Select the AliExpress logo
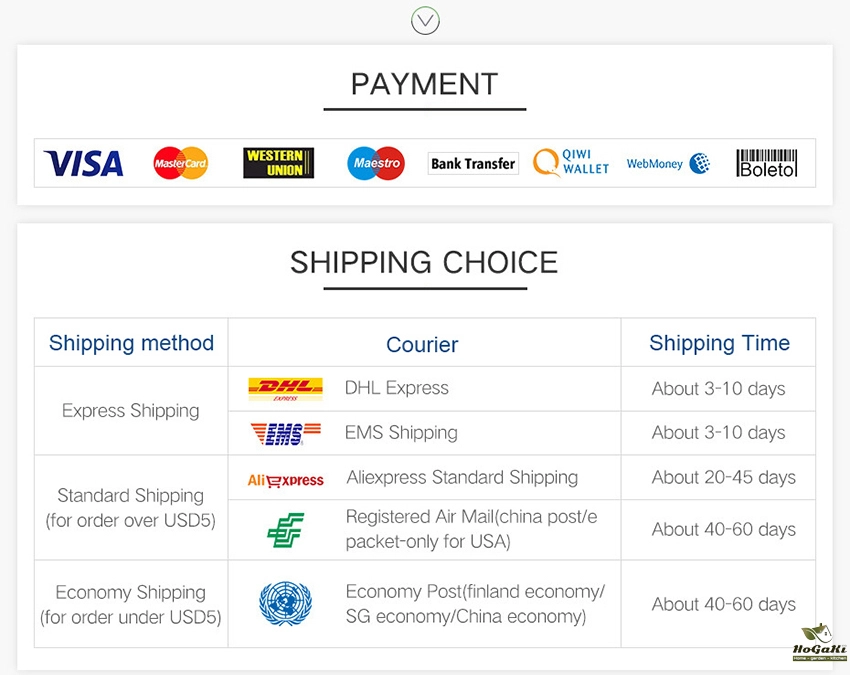Viewport: 850px width, 675px height. (285, 479)
